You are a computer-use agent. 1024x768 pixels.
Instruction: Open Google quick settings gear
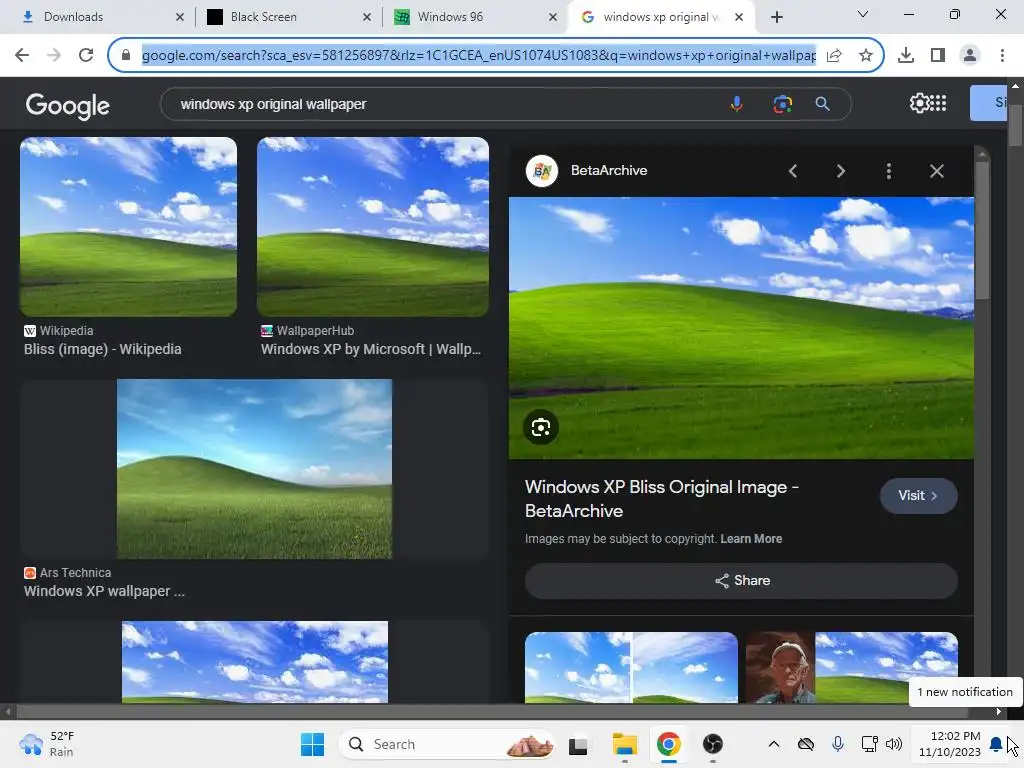point(919,103)
